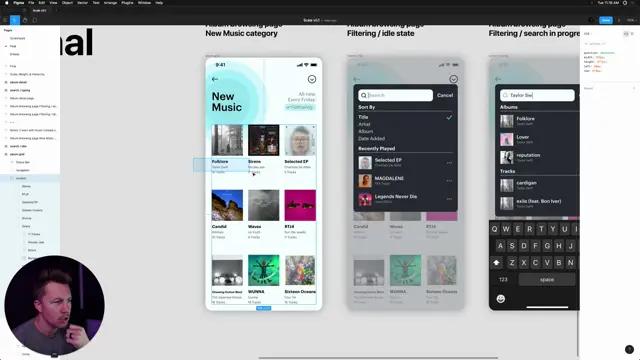
Task: Select the cardigan track result
Action: [x=539, y=185]
